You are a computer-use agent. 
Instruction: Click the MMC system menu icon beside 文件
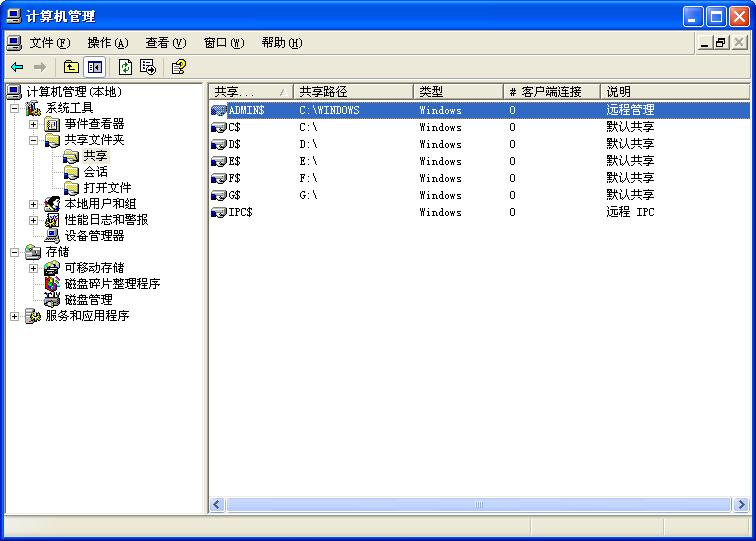[x=14, y=43]
